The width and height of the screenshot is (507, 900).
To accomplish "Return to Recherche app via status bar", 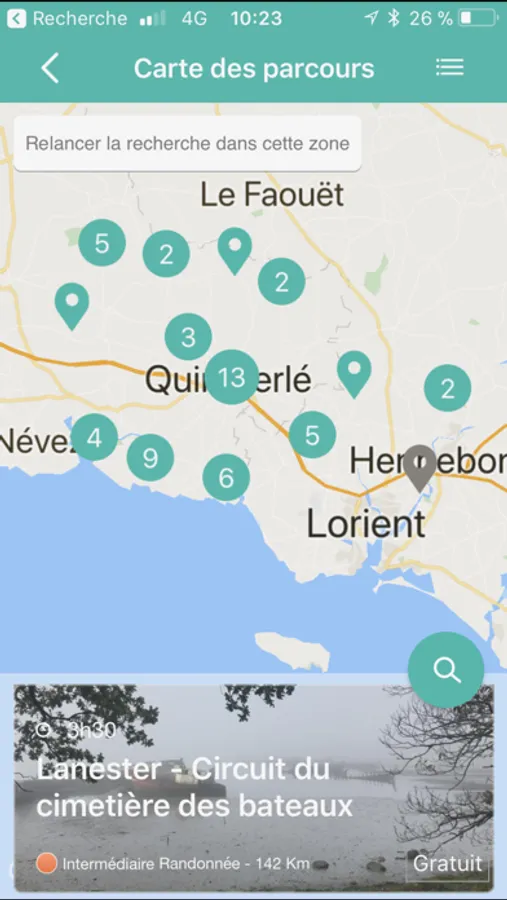I will [67, 18].
